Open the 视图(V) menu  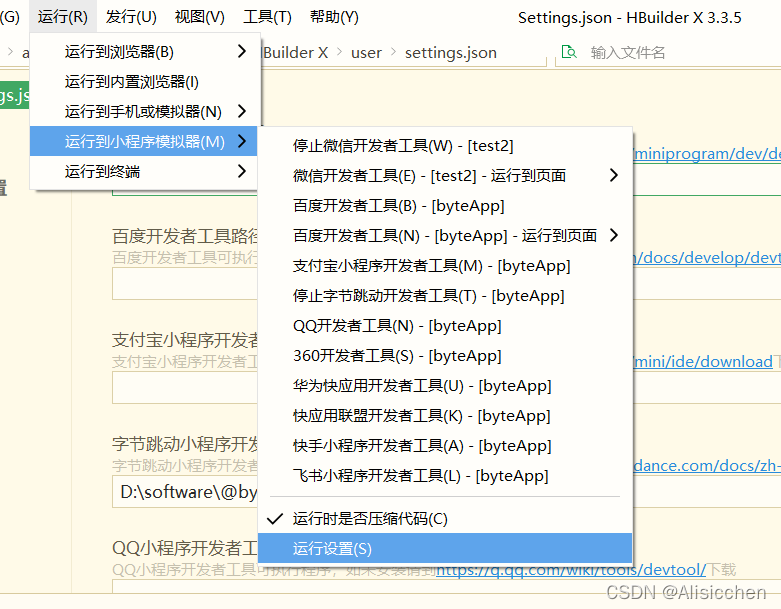pyautogui.click(x=199, y=17)
